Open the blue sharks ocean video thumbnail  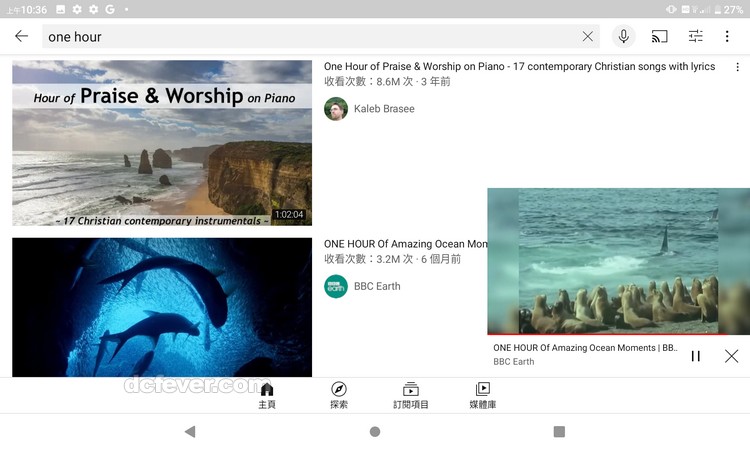(x=162, y=307)
